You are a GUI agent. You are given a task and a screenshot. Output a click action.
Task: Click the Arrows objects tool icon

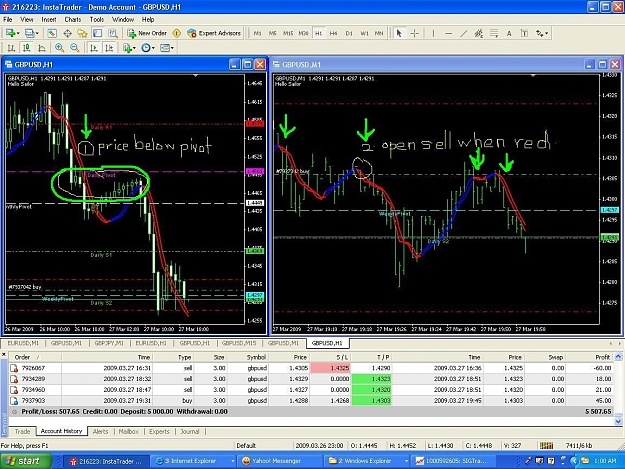pyautogui.click(x=540, y=33)
